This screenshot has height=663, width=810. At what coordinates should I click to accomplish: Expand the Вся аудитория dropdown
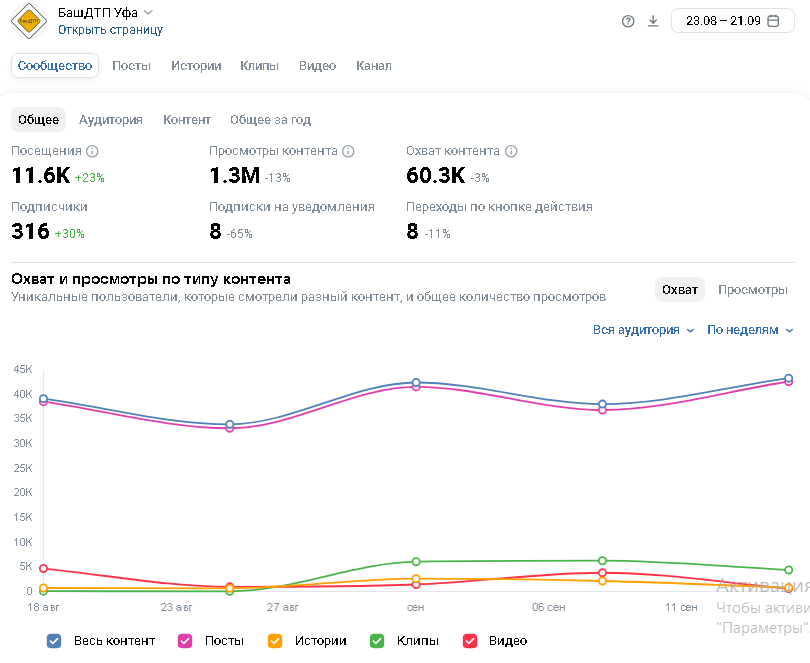click(x=643, y=330)
